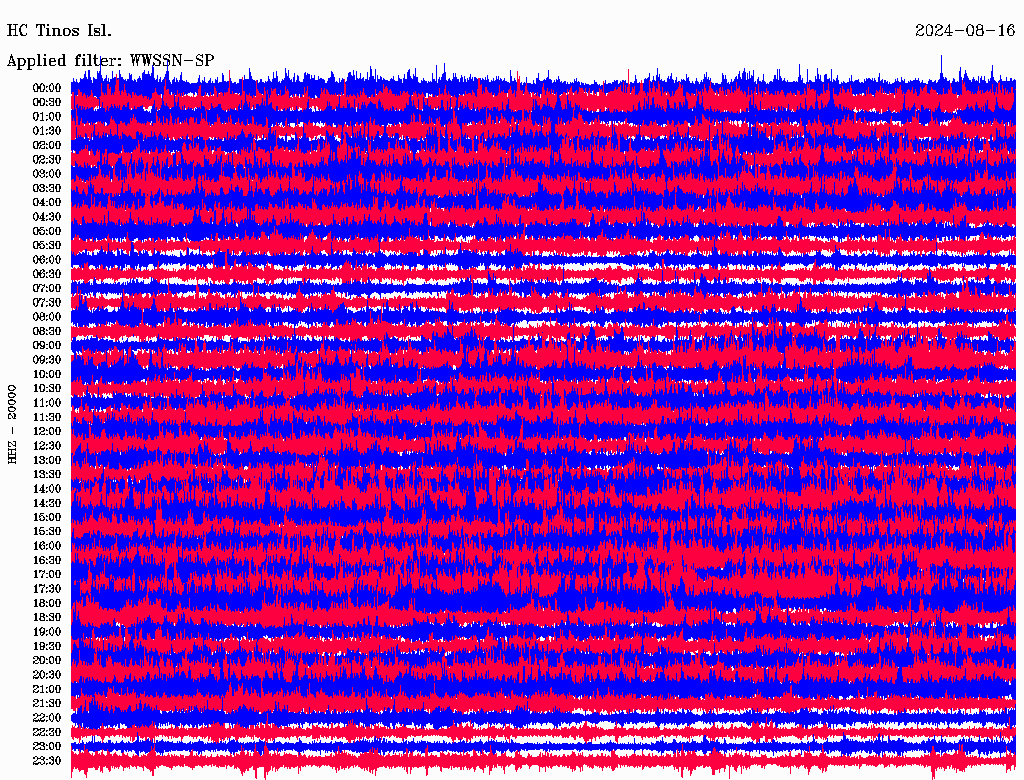Click the 20:30 time label
This screenshot has width=1024, height=780.
pyautogui.click(x=47, y=675)
